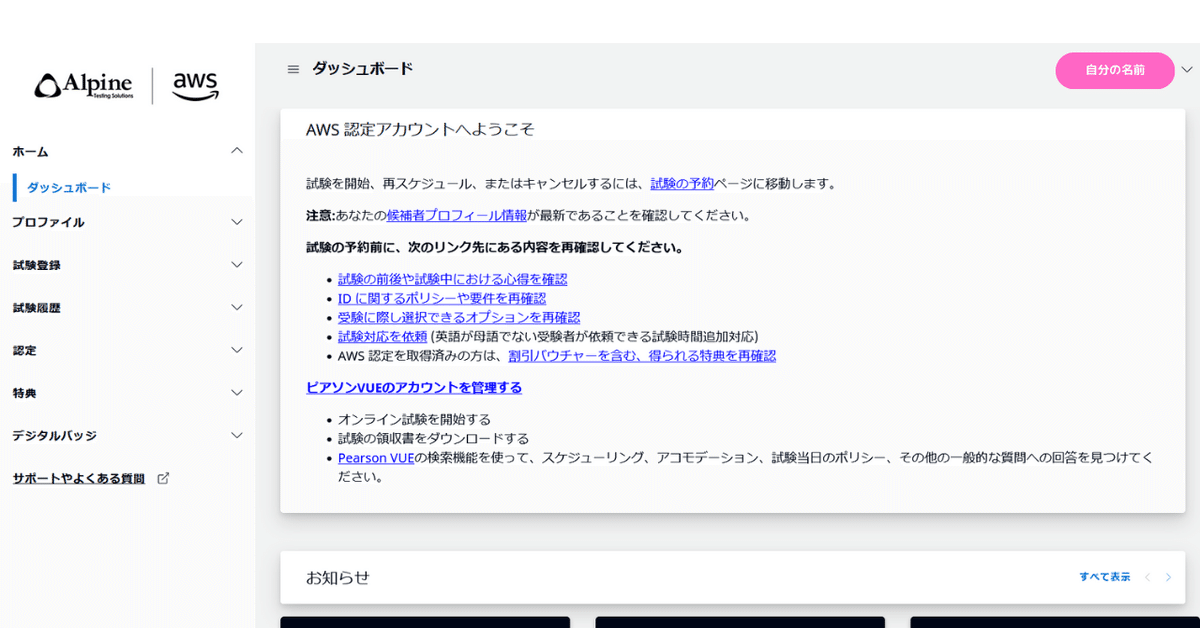Click ピアソンVUEのアカウントを管理する link
This screenshot has height=628, width=1200.
click(414, 387)
